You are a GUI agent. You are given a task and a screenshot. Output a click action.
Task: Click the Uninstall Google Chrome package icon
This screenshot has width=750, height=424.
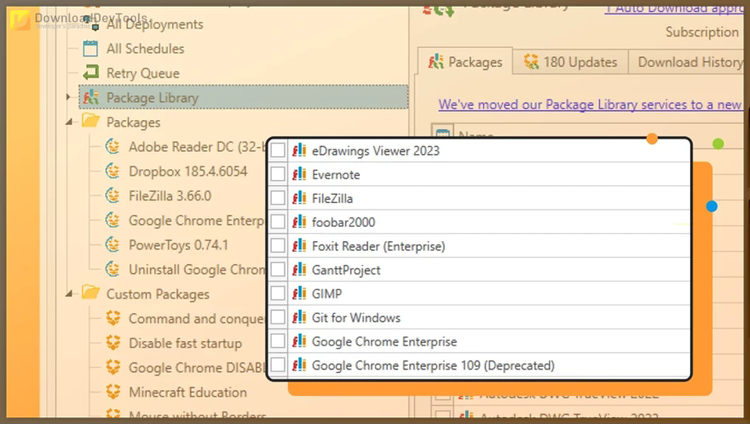tap(113, 269)
